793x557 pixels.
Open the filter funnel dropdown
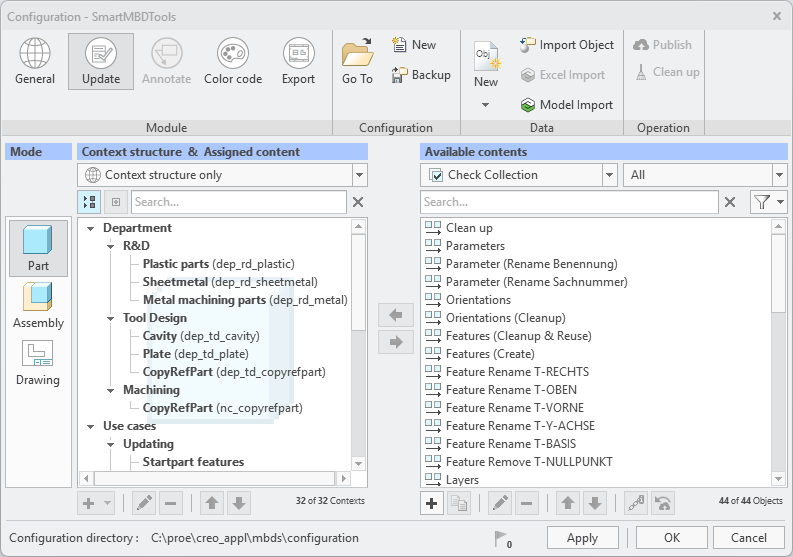click(x=768, y=202)
